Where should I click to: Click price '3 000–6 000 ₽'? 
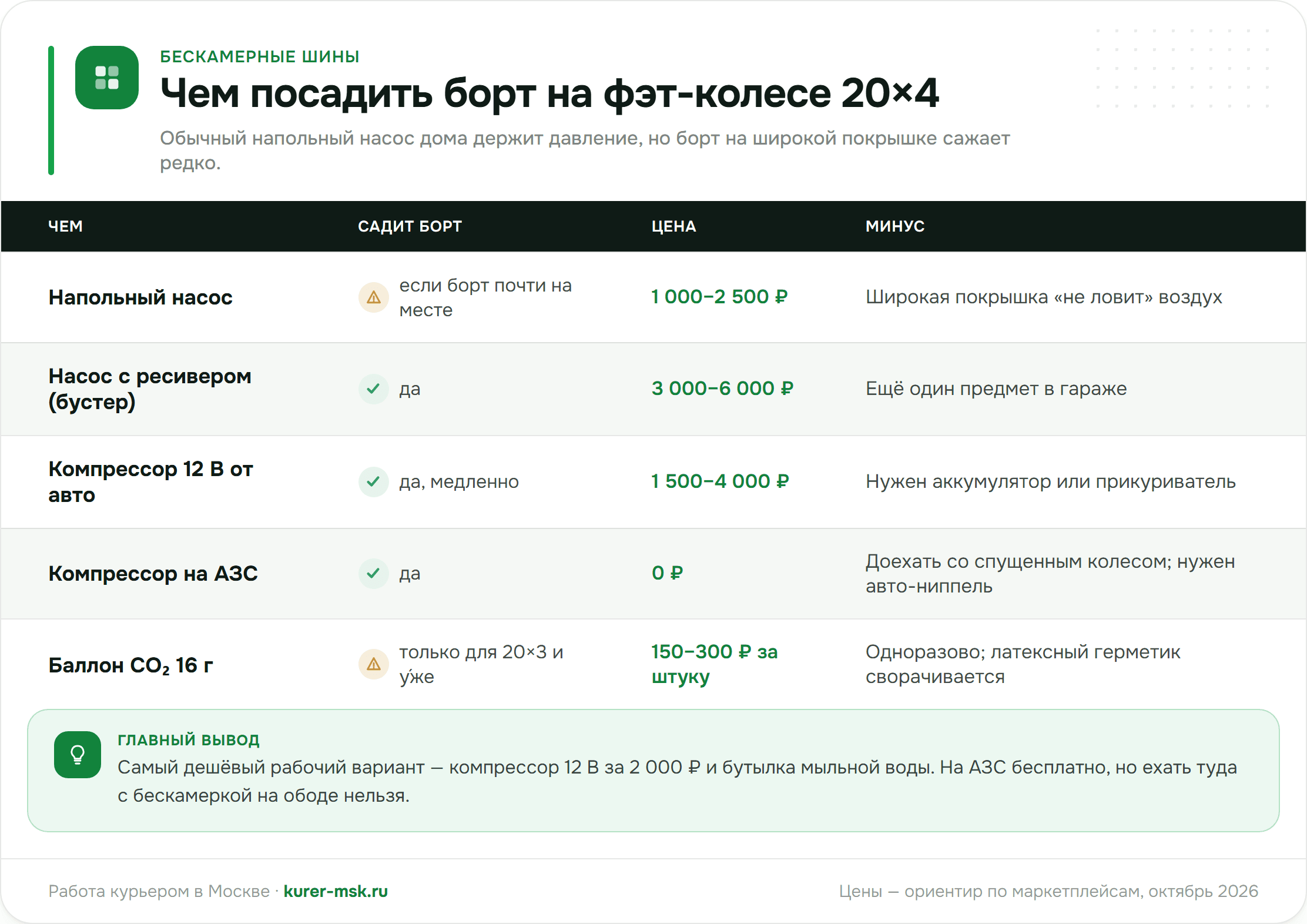pyautogui.click(x=722, y=389)
